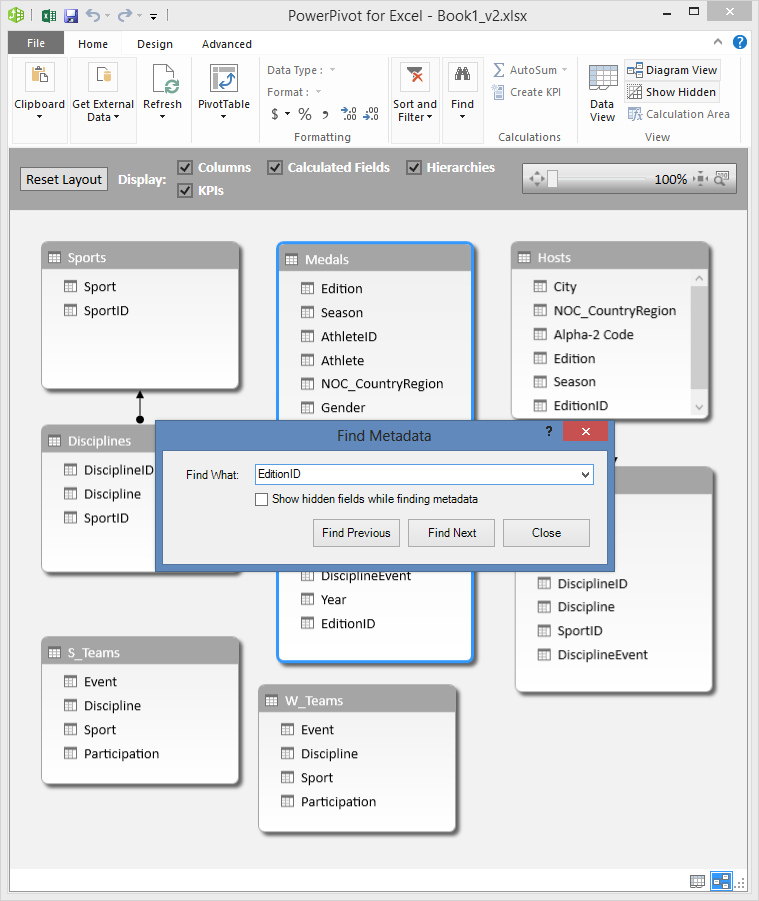Click grid view icon in status bar
Viewport: 759px width, 901px height.
[x=698, y=880]
